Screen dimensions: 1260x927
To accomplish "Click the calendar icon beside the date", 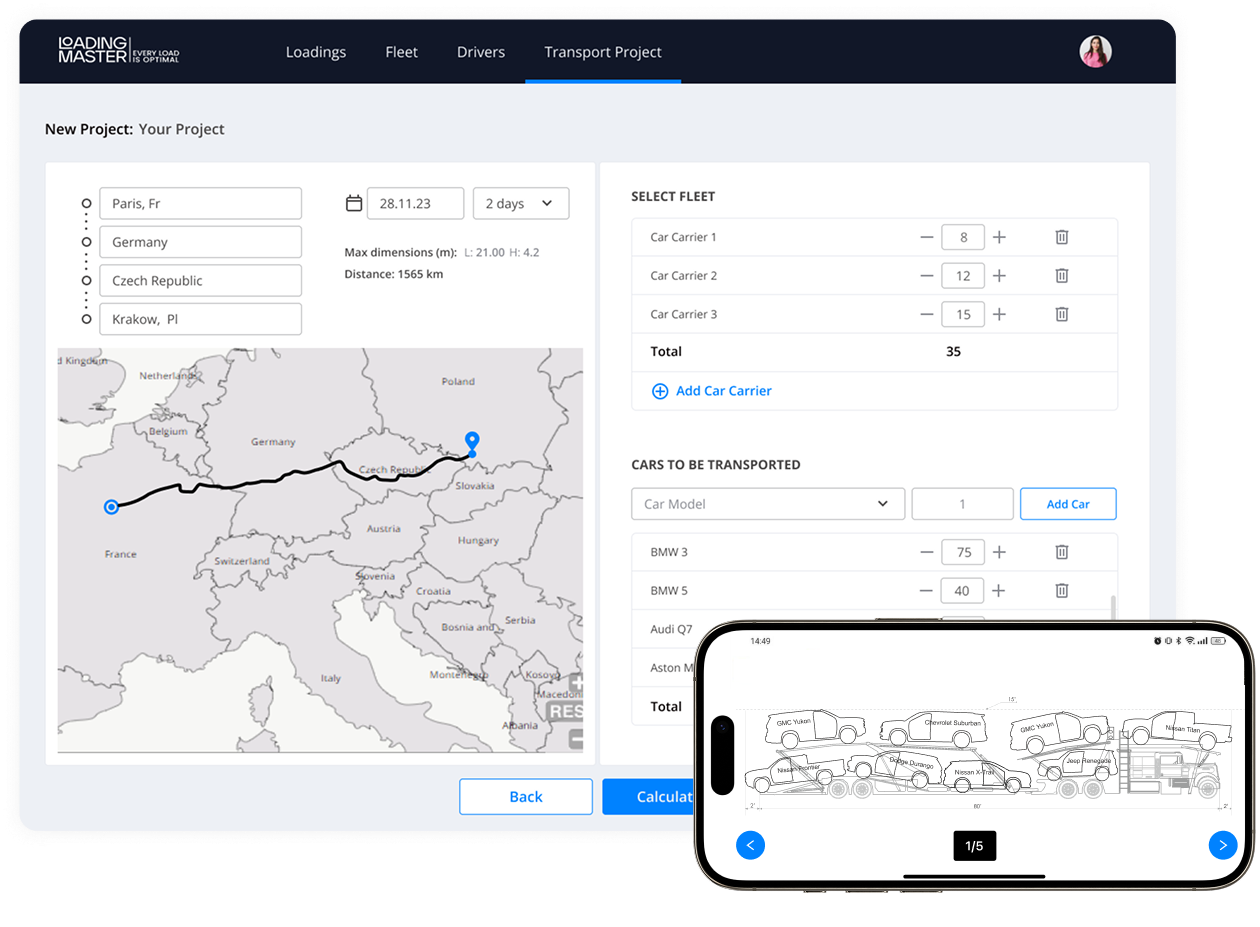I will (x=353, y=203).
